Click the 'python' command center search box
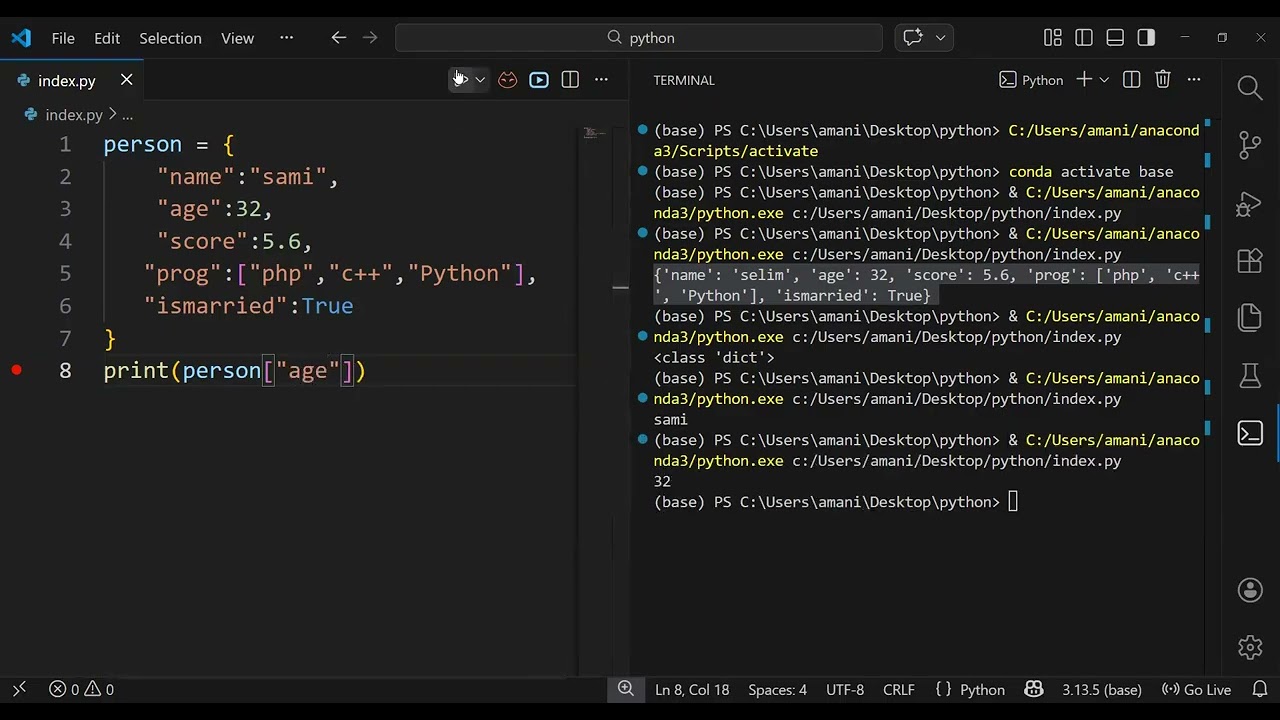This screenshot has height=720, width=1280. coord(639,38)
